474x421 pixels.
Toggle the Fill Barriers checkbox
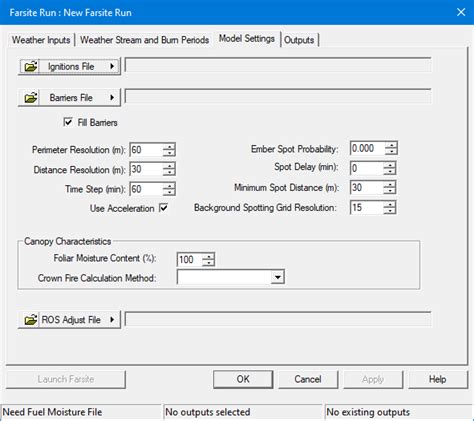68,122
